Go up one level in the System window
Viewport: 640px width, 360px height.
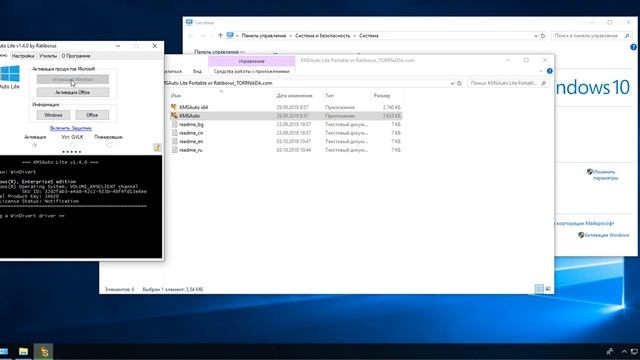pos(220,36)
